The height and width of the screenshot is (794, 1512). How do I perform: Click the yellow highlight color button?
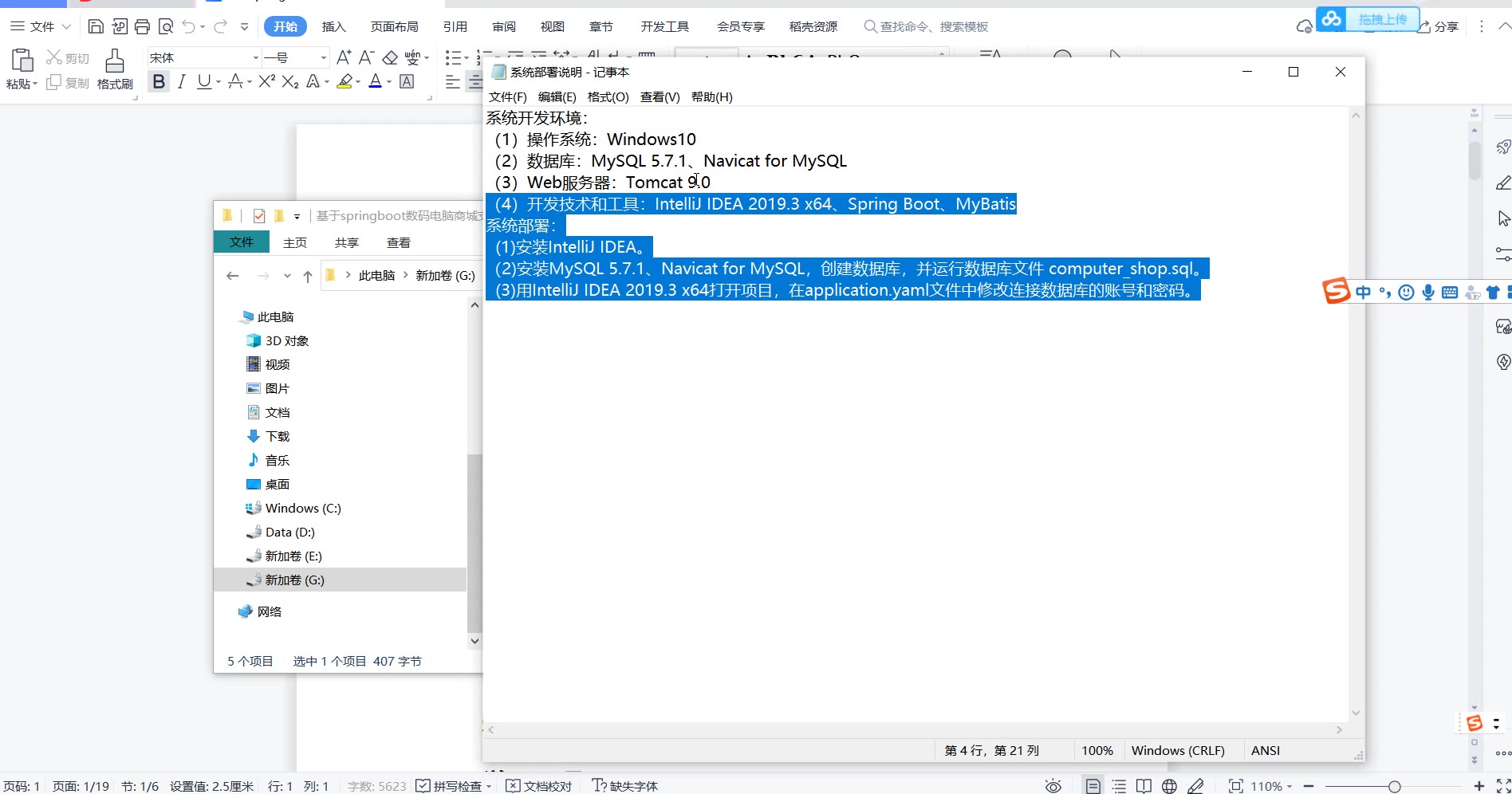point(345,81)
